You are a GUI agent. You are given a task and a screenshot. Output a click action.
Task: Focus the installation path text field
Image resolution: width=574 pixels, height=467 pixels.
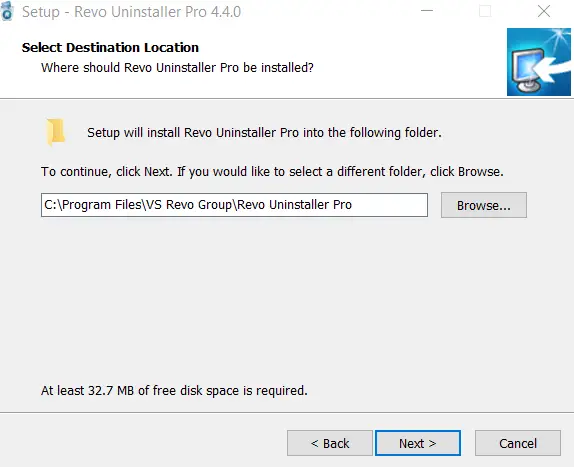click(234, 205)
